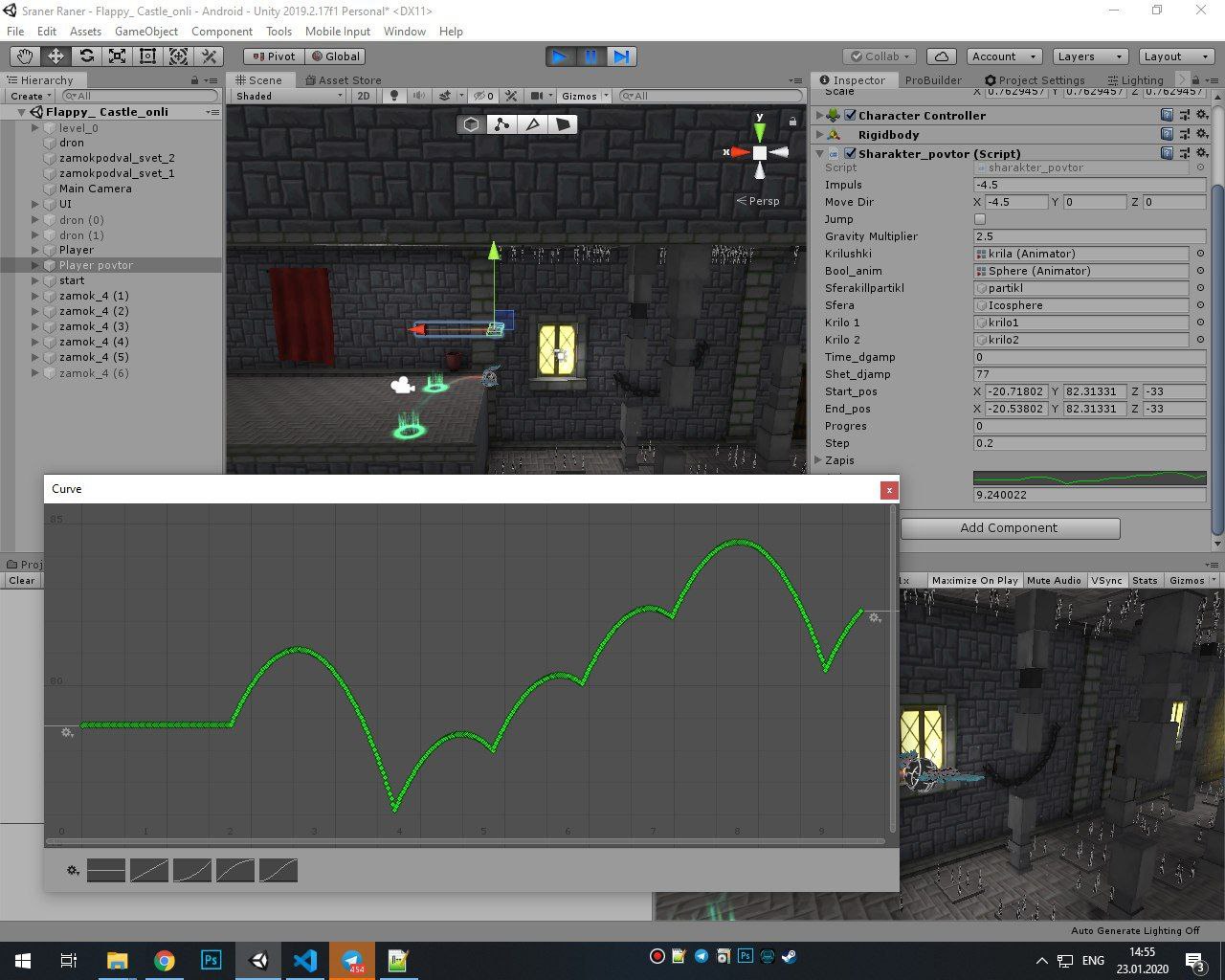The image size is (1225, 980).
Task: Open scene Gizmos dropdown
Action: click(585, 96)
